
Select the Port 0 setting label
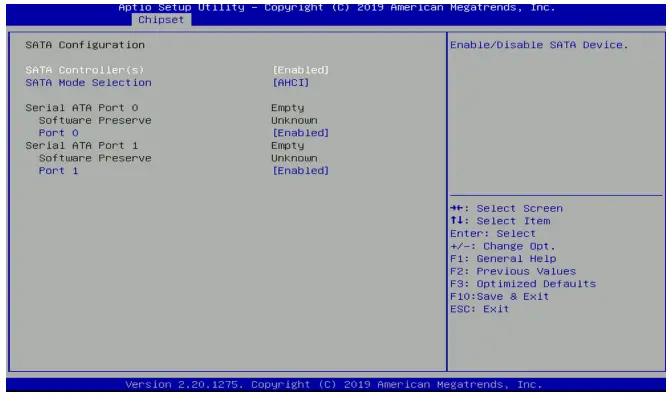(58, 133)
